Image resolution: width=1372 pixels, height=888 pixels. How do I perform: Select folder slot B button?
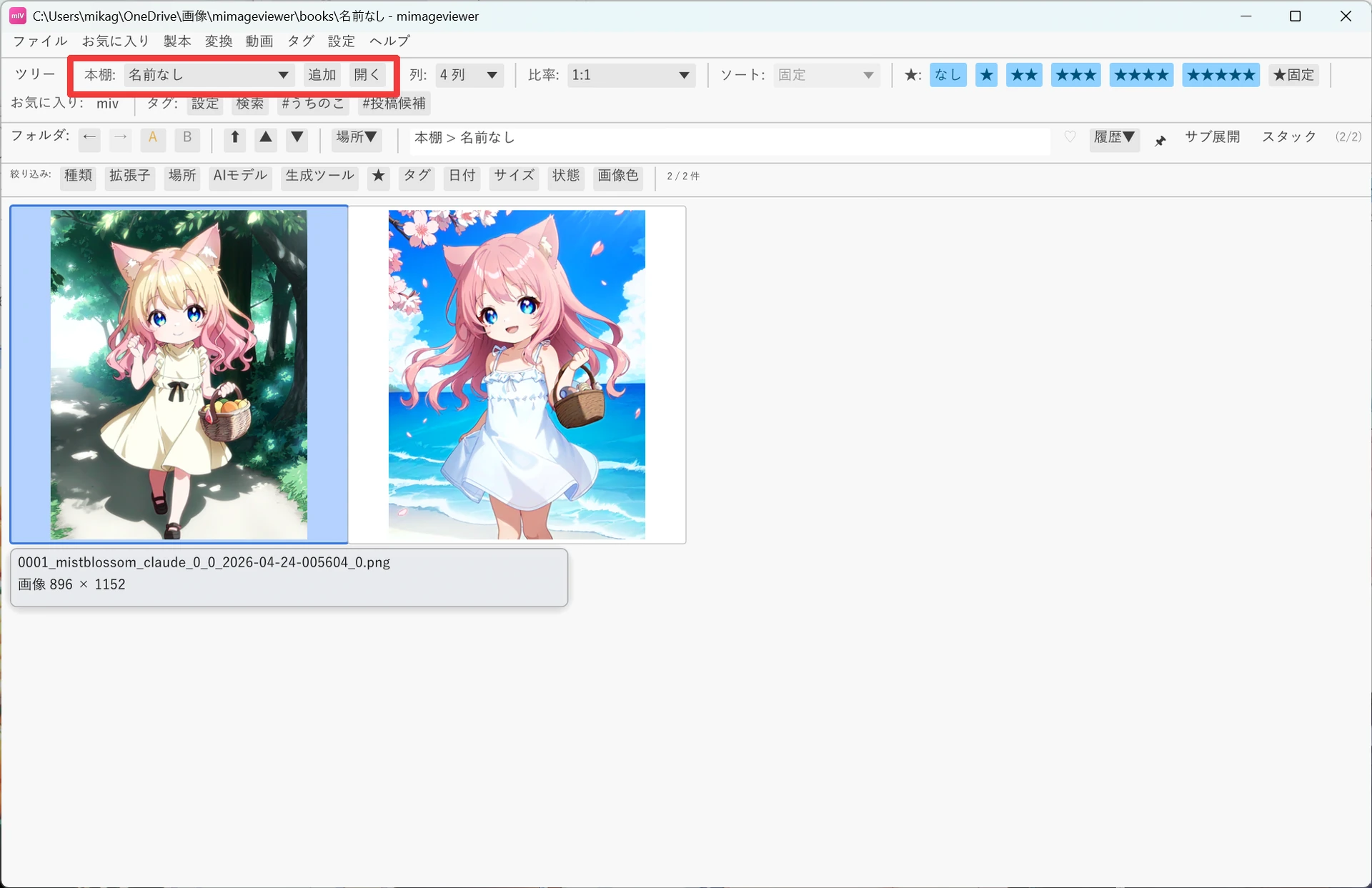click(187, 138)
